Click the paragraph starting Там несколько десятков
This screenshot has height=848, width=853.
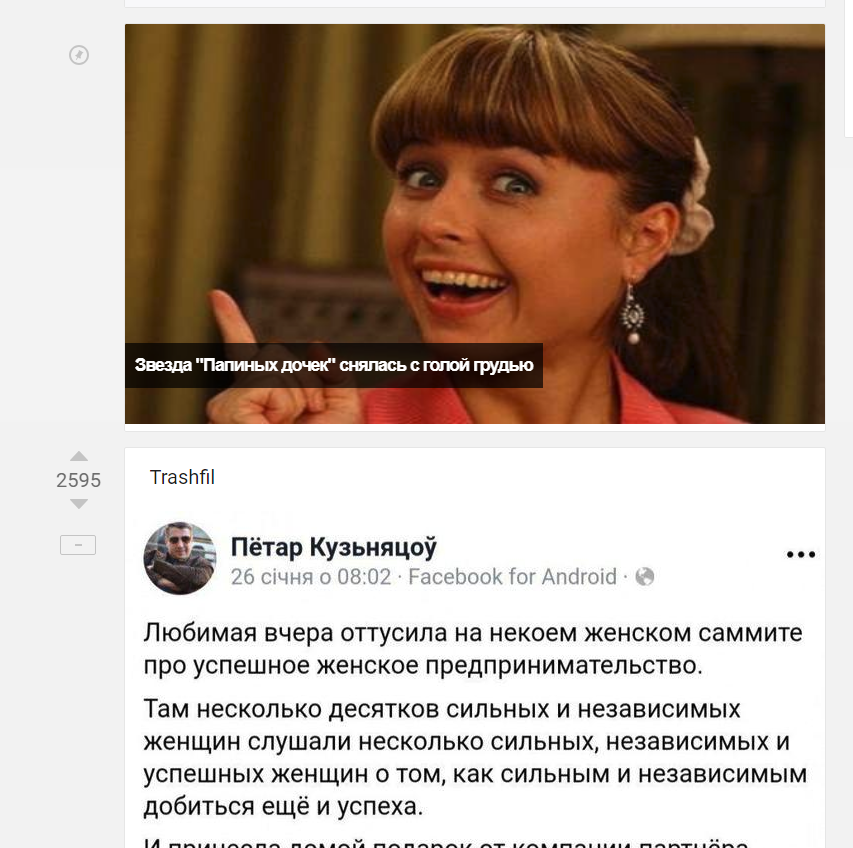[475, 758]
